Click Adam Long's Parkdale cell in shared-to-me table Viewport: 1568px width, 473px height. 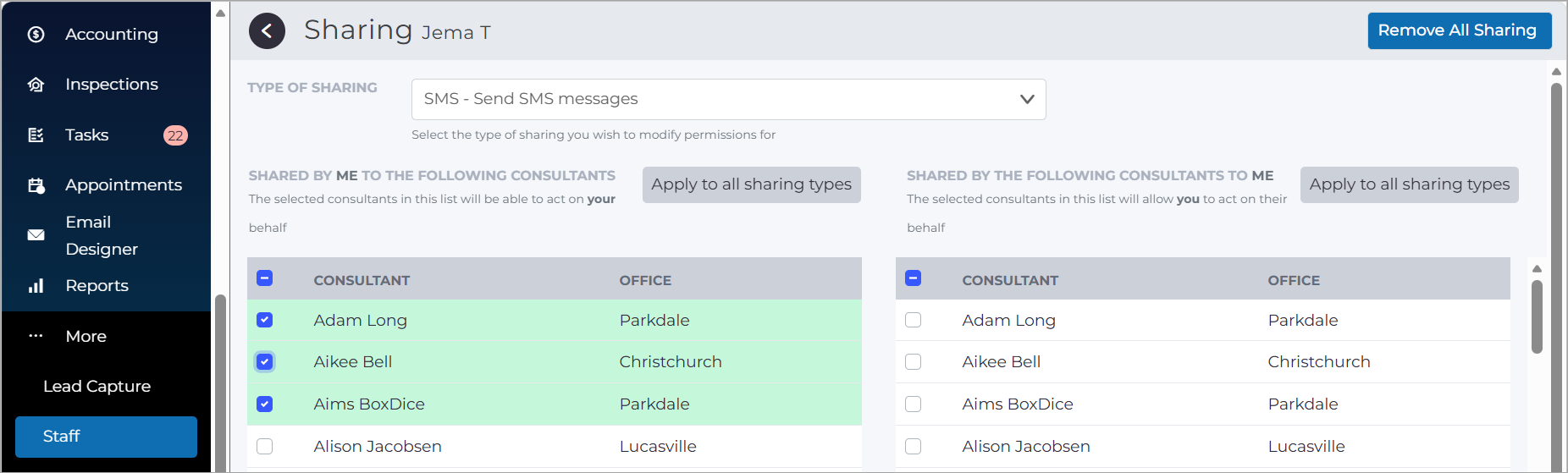[x=1303, y=321]
